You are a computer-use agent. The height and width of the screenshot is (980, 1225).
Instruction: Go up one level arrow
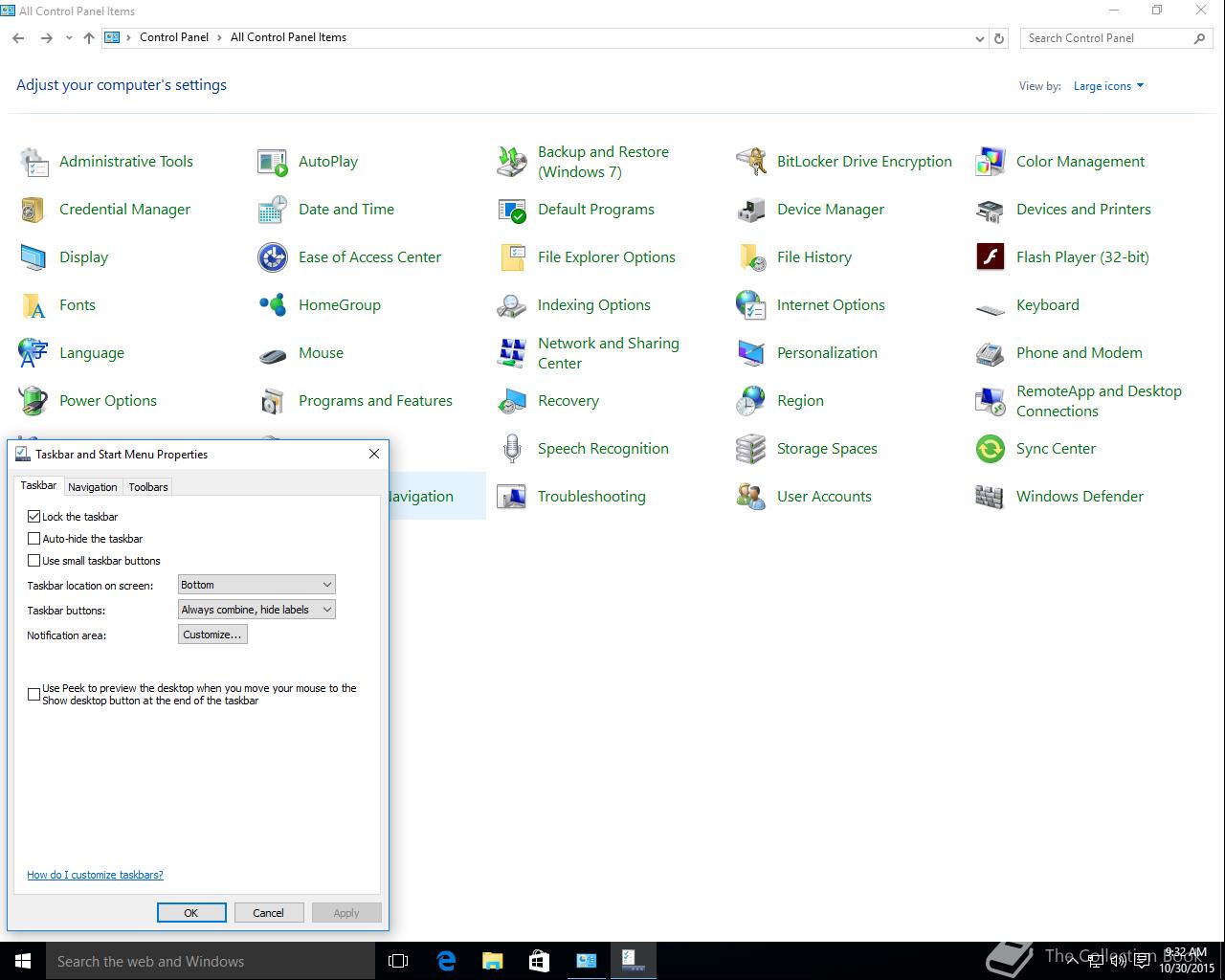[x=89, y=38]
